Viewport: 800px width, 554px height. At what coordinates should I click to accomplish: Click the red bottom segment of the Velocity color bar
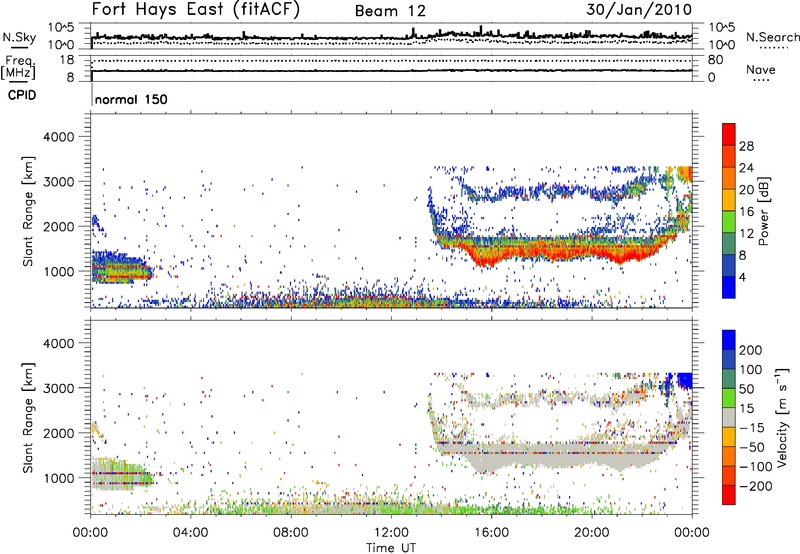(729, 495)
